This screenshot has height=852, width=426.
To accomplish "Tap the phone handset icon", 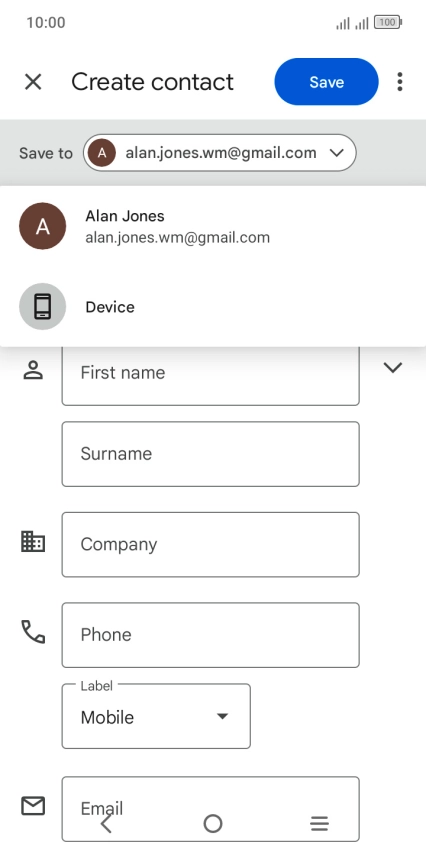I will click(33, 632).
